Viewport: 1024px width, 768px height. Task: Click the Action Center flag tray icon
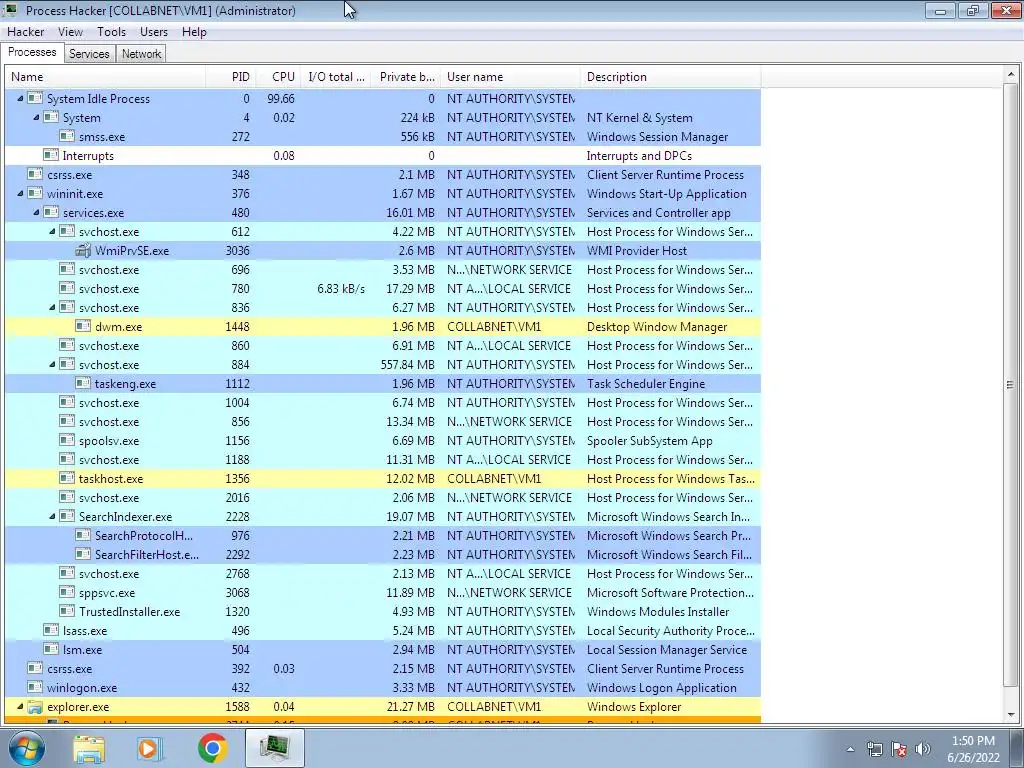899,749
